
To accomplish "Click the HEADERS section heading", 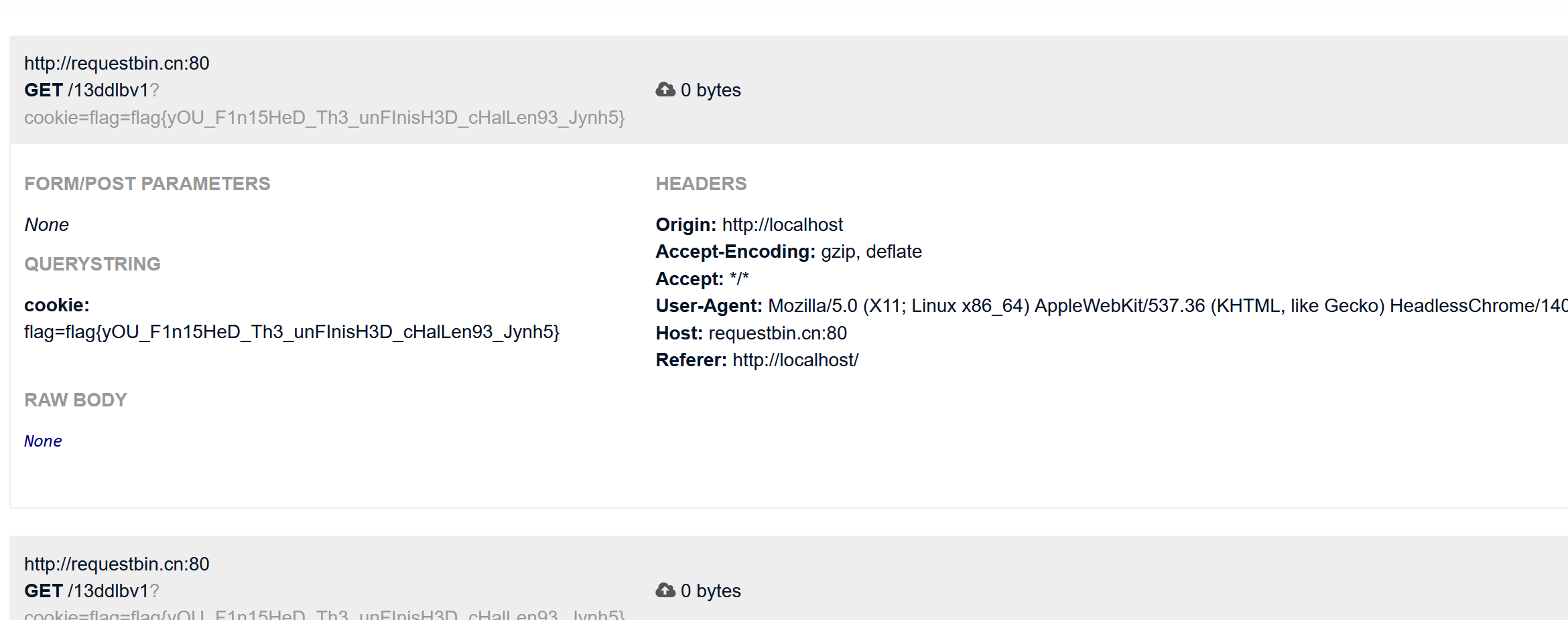I will click(701, 184).
